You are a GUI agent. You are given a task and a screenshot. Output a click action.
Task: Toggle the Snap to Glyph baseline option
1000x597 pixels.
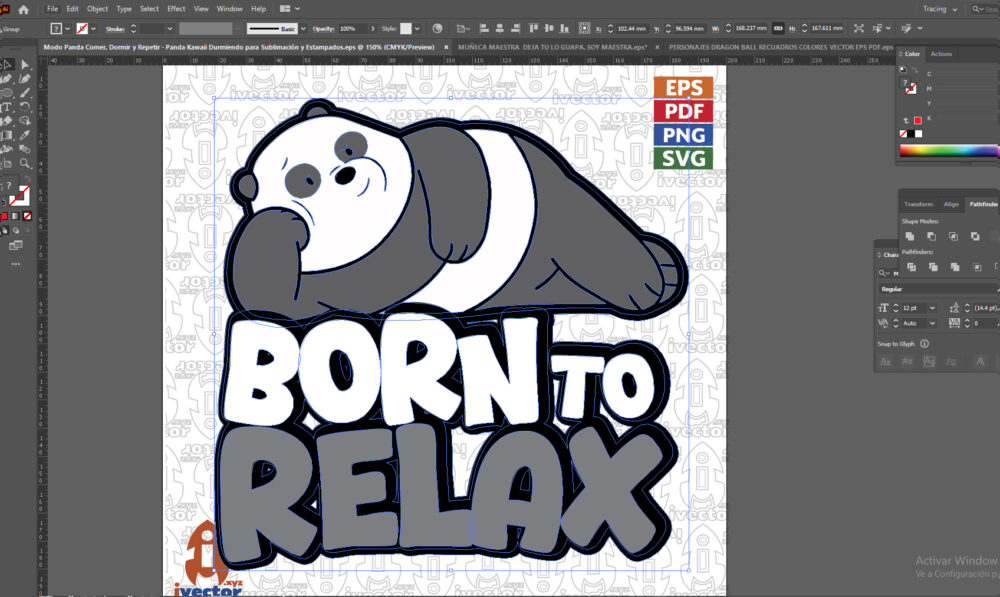pos(886,362)
